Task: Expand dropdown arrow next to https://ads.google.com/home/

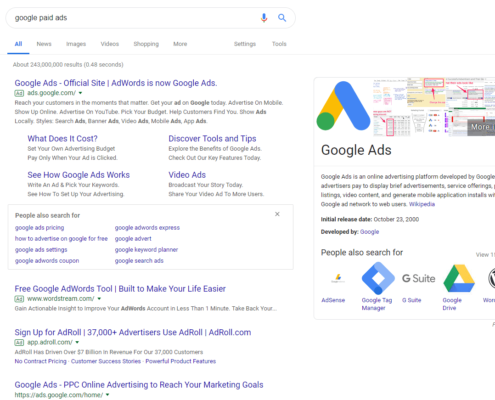Action: (x=107, y=395)
